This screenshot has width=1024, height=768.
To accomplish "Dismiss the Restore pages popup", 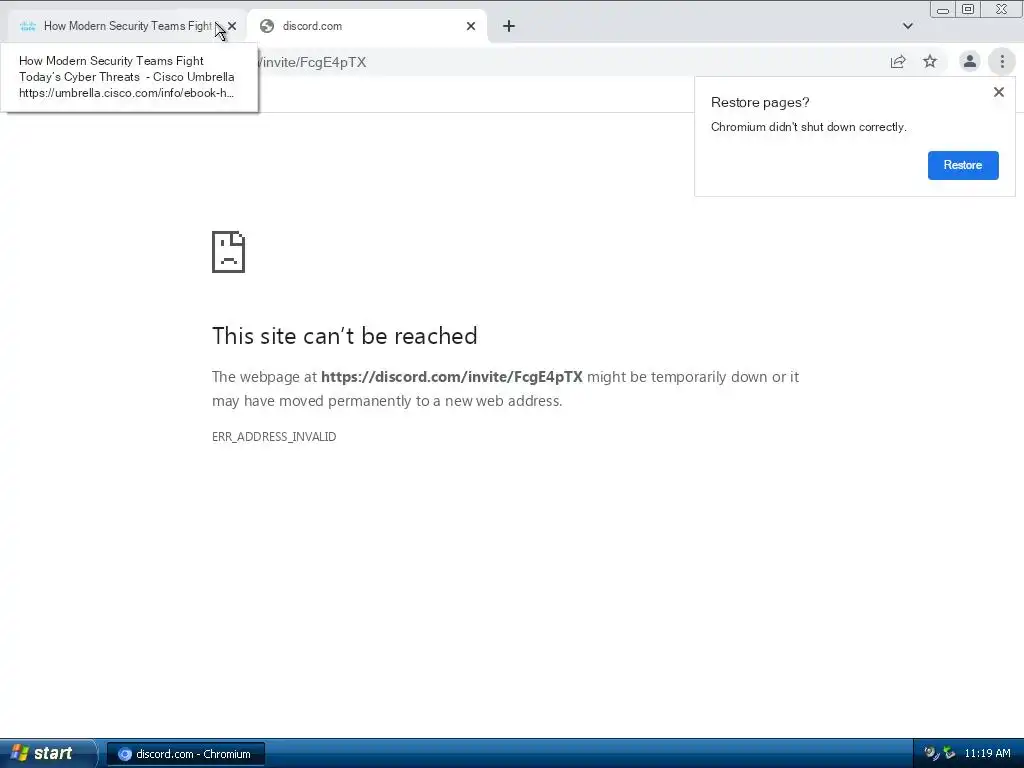I will 999,92.
